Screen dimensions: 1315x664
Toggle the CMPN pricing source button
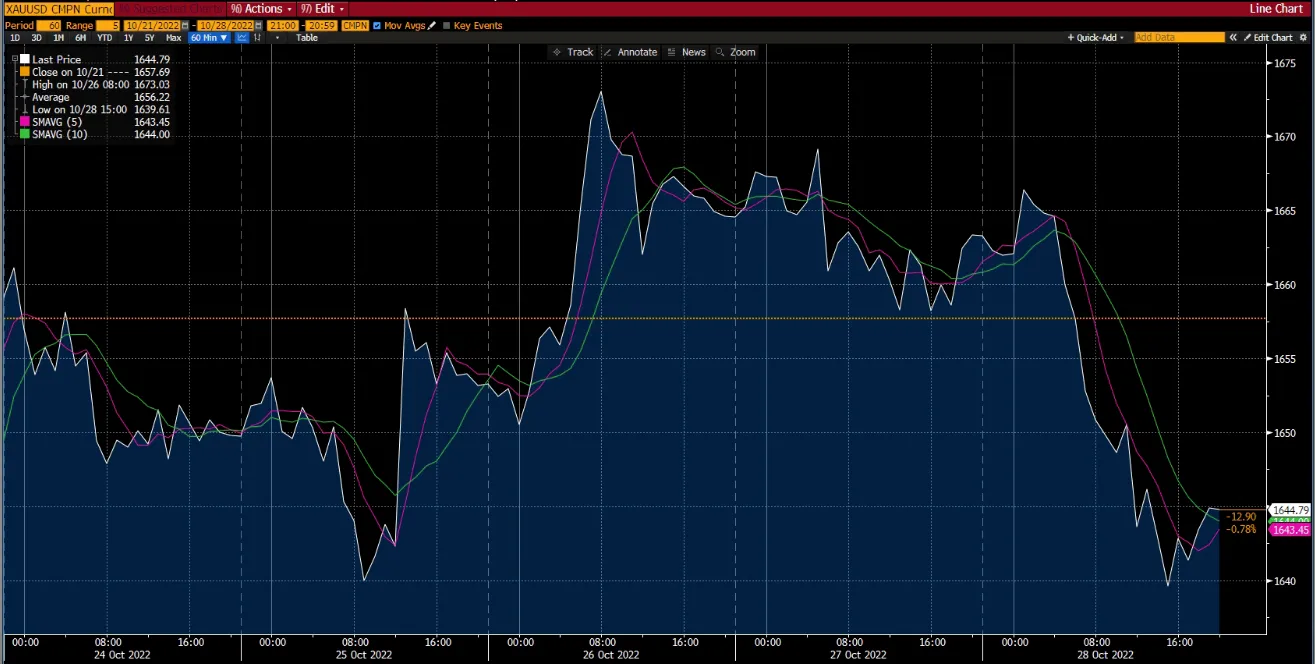point(355,25)
